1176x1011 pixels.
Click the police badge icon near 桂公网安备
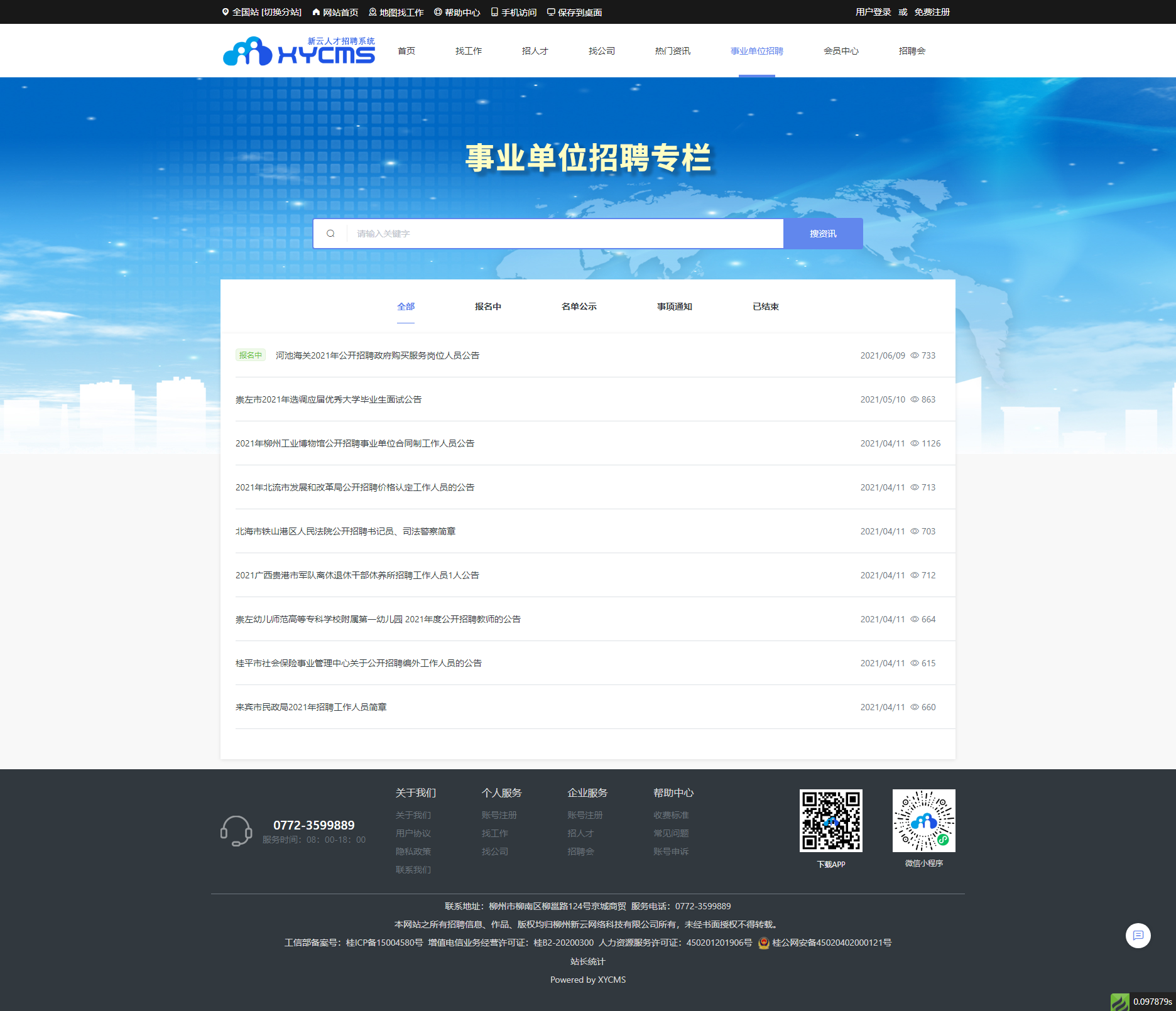pyautogui.click(x=764, y=943)
